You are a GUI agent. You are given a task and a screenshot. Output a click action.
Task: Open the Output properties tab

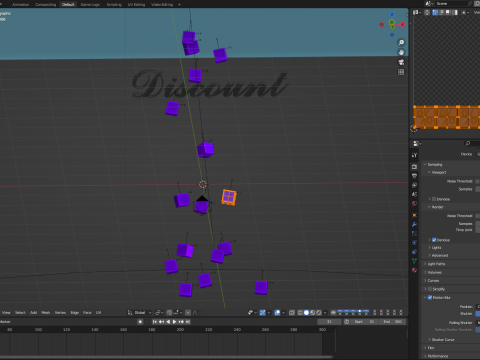[414, 176]
